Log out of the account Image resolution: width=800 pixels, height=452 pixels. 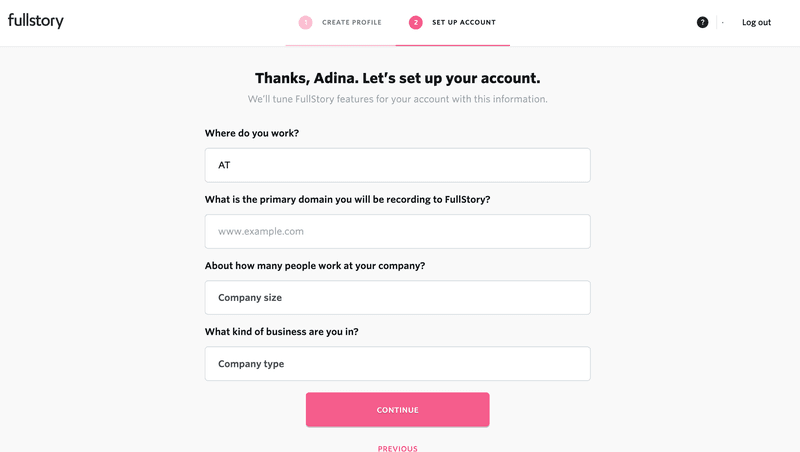click(x=756, y=22)
